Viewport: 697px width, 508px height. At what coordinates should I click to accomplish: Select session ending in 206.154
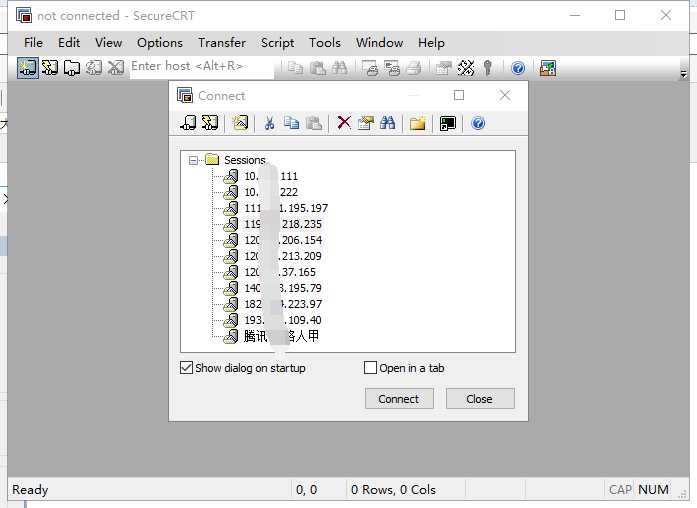coord(283,240)
